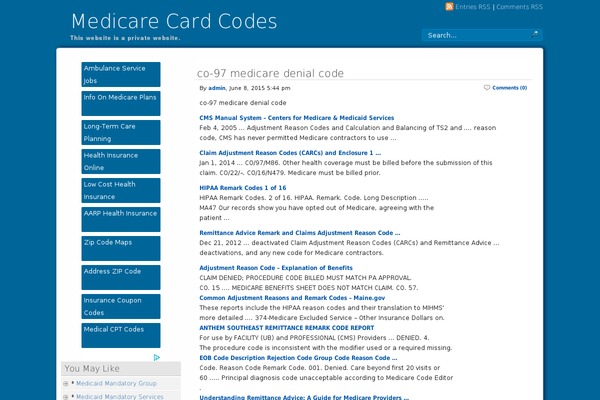Open Long-Term Care Planning menu item
The image size is (600, 400).
point(121,132)
